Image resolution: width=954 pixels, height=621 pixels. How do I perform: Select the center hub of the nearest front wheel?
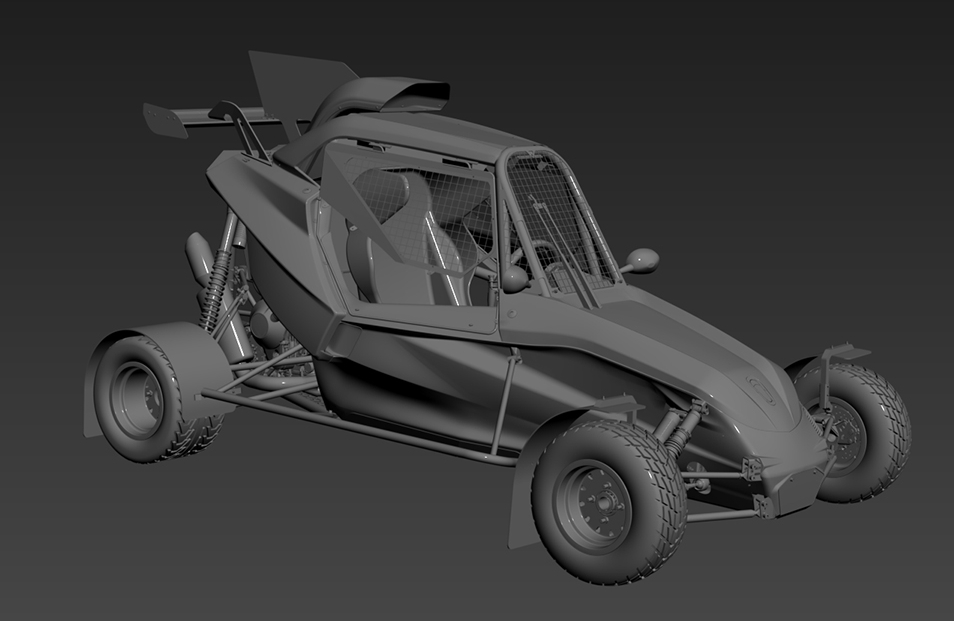597,507
